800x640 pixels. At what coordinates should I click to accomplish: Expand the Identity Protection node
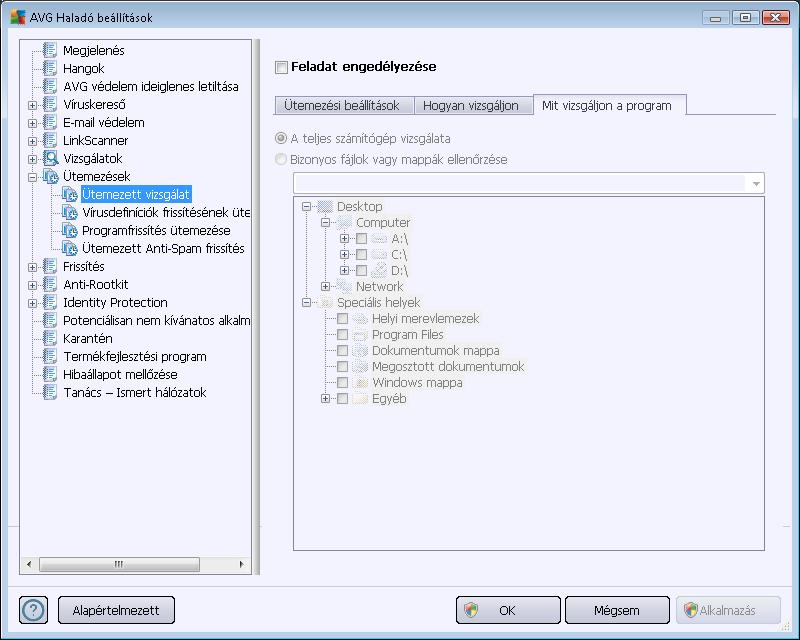click(33, 303)
